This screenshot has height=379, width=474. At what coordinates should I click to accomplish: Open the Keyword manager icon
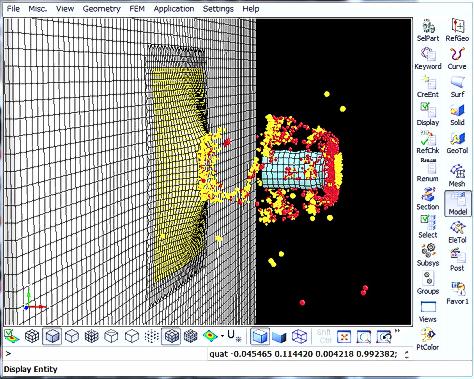428,58
